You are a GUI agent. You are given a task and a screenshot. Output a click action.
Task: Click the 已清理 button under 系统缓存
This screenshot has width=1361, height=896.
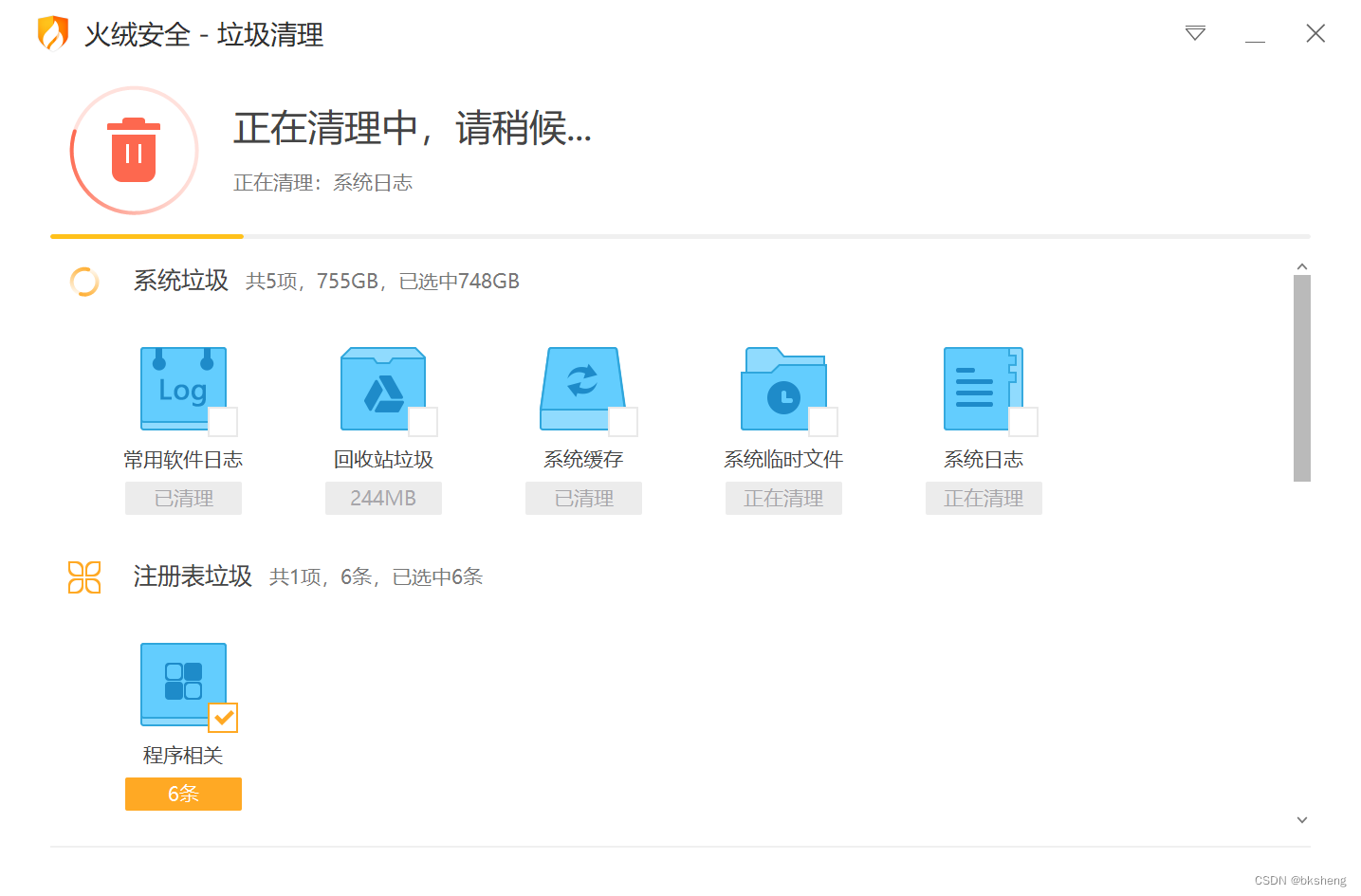pyautogui.click(x=583, y=498)
